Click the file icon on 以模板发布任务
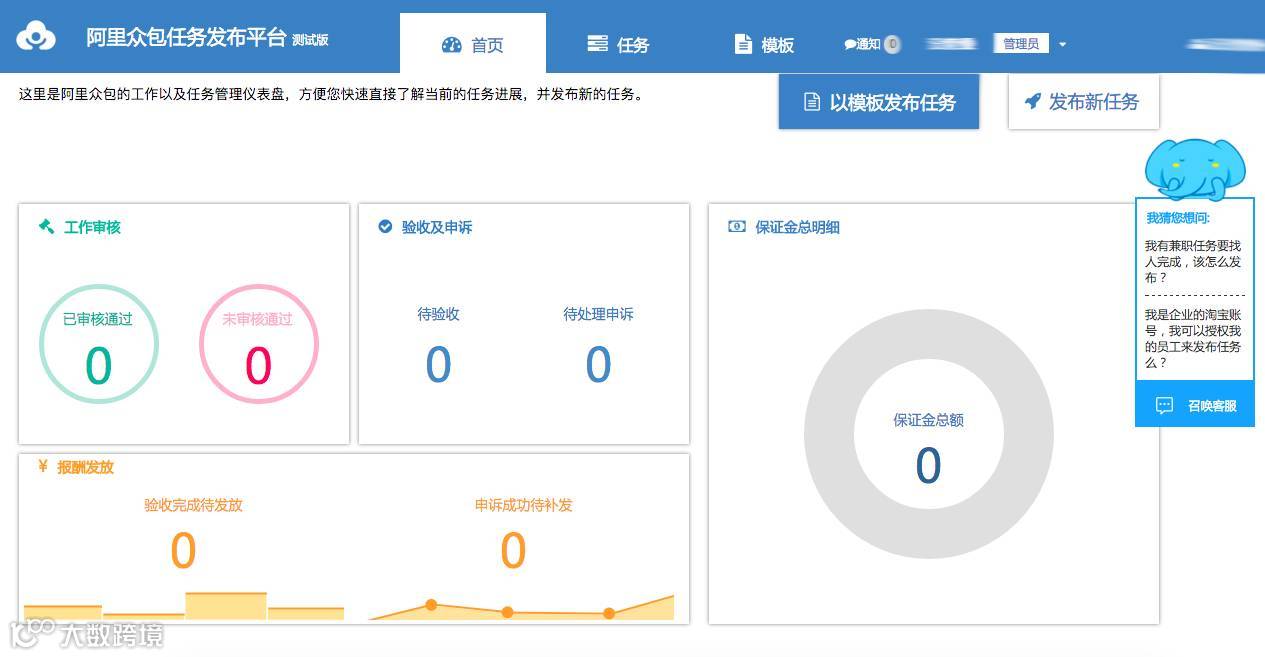 pyautogui.click(x=812, y=102)
